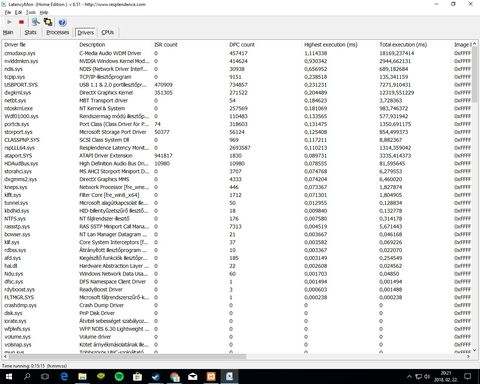This screenshot has height=384, width=480.
Task: Click the green-blue toolbar icon beside Stop
Action: (35, 22)
